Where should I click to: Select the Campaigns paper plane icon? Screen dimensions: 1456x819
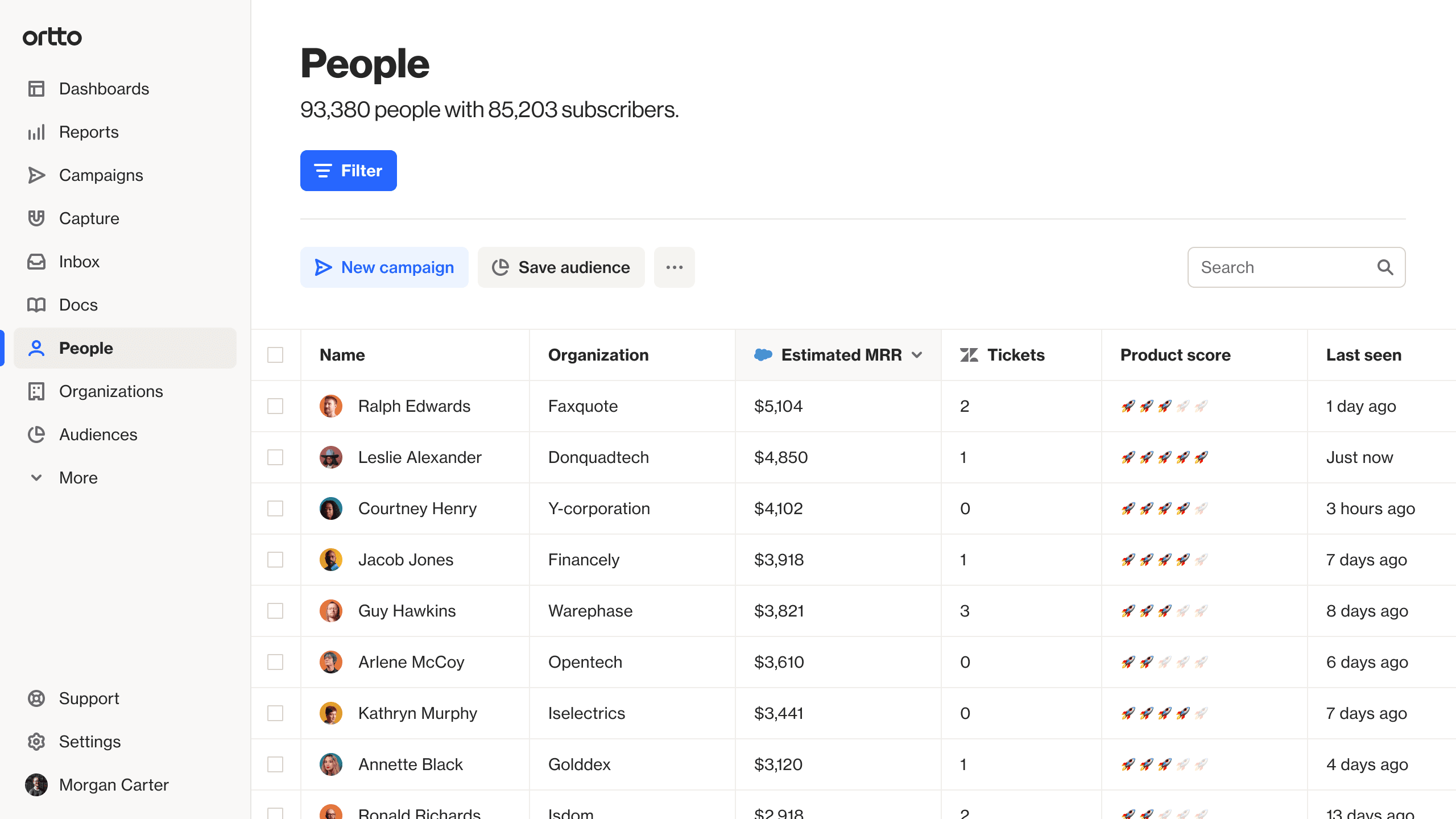click(x=36, y=175)
